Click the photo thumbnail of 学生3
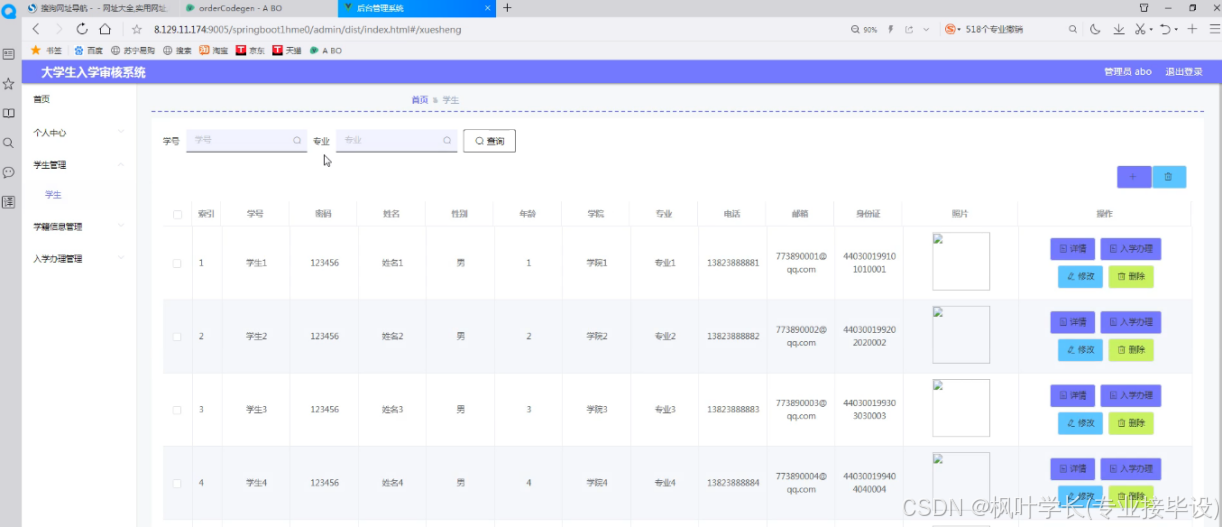The image size is (1223, 527). (961, 408)
